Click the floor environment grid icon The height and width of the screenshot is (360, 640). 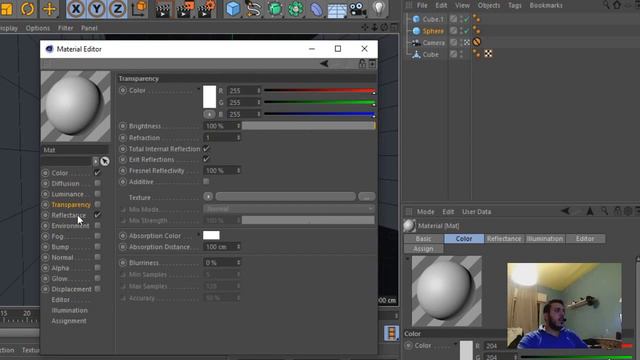click(x=337, y=10)
